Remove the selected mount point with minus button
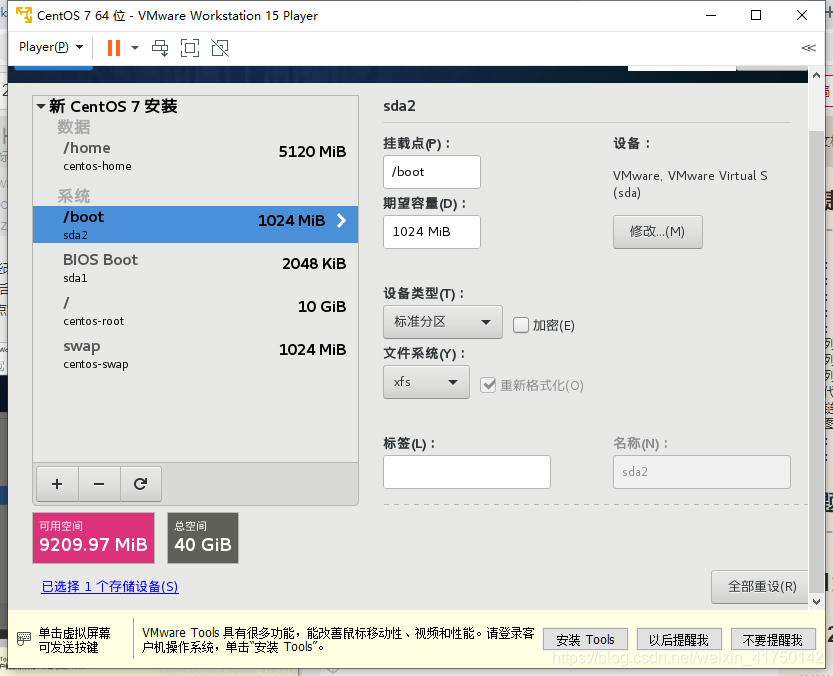The image size is (833, 676). [x=99, y=484]
